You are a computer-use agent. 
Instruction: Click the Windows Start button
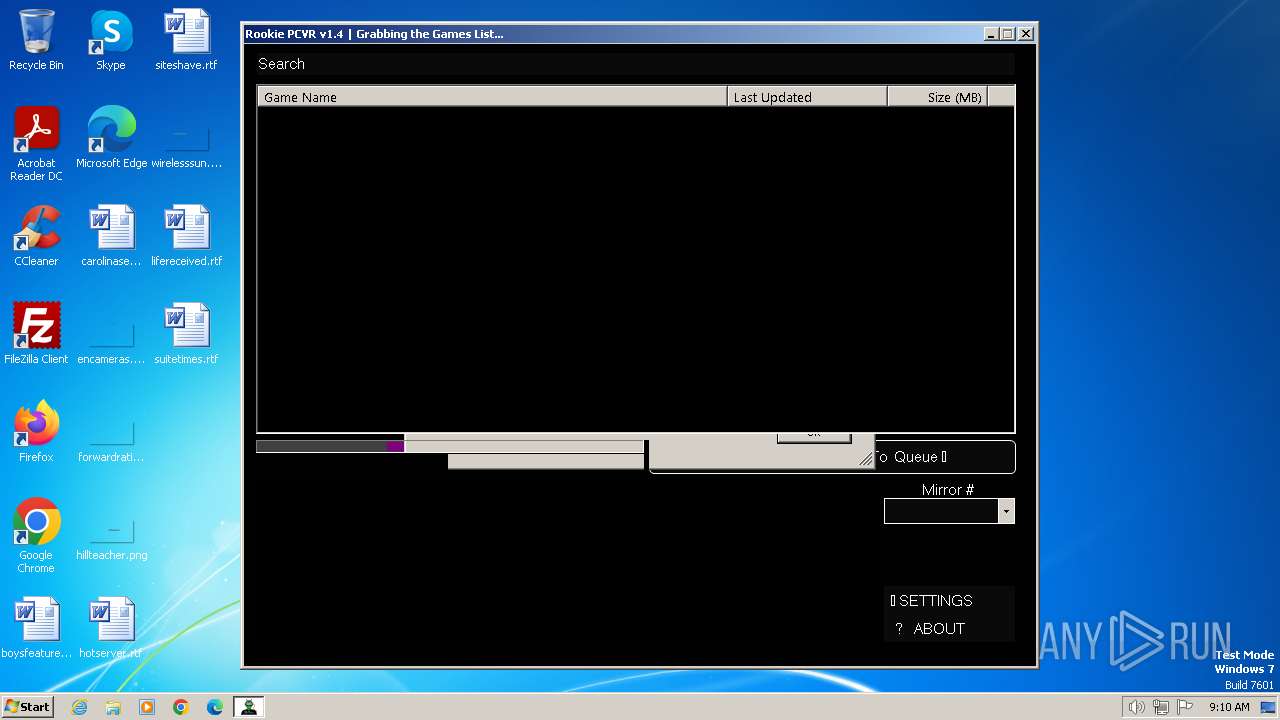click(28, 707)
